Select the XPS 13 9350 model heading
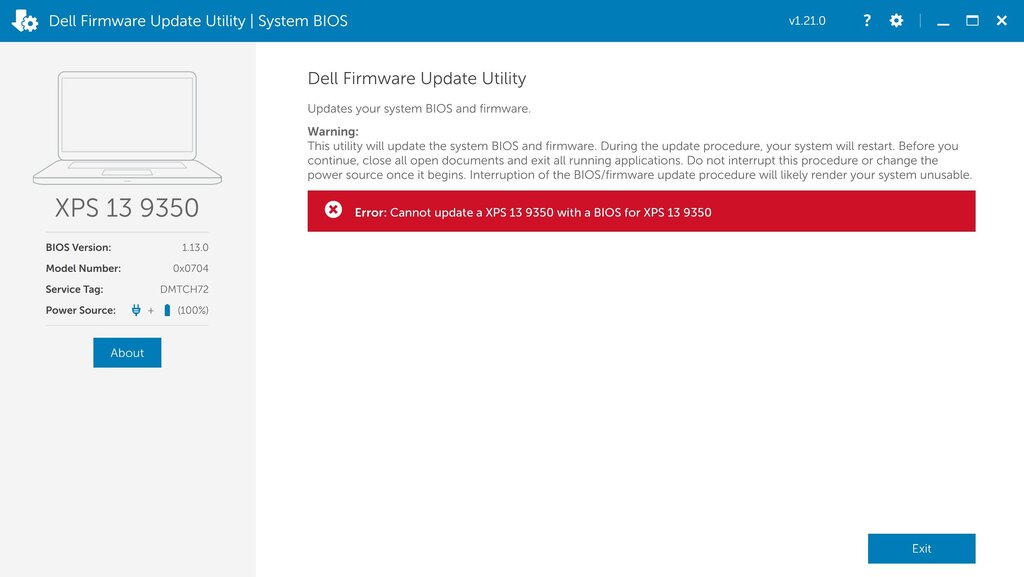Image resolution: width=1024 pixels, height=577 pixels. (x=127, y=208)
